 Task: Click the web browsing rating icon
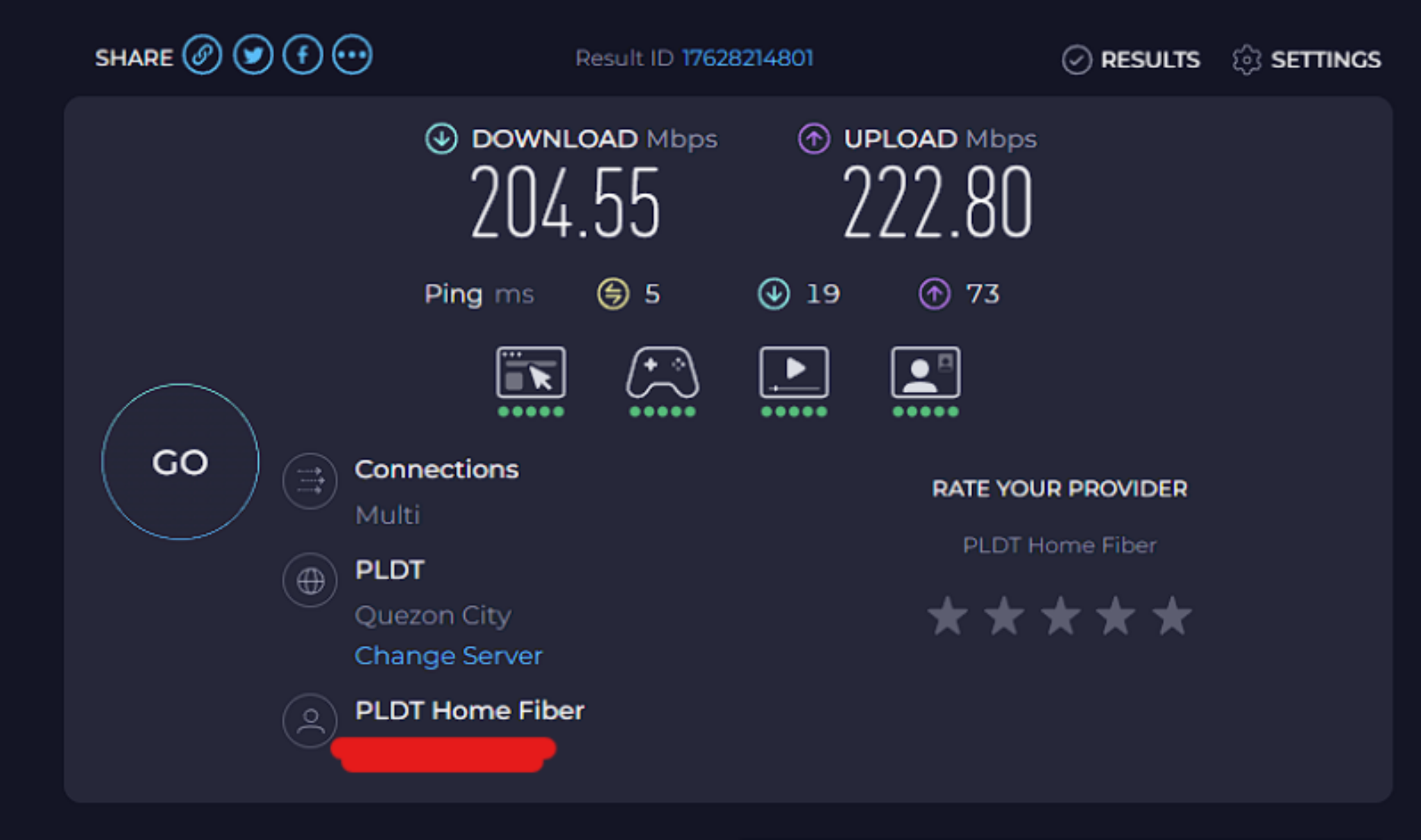[x=531, y=373]
